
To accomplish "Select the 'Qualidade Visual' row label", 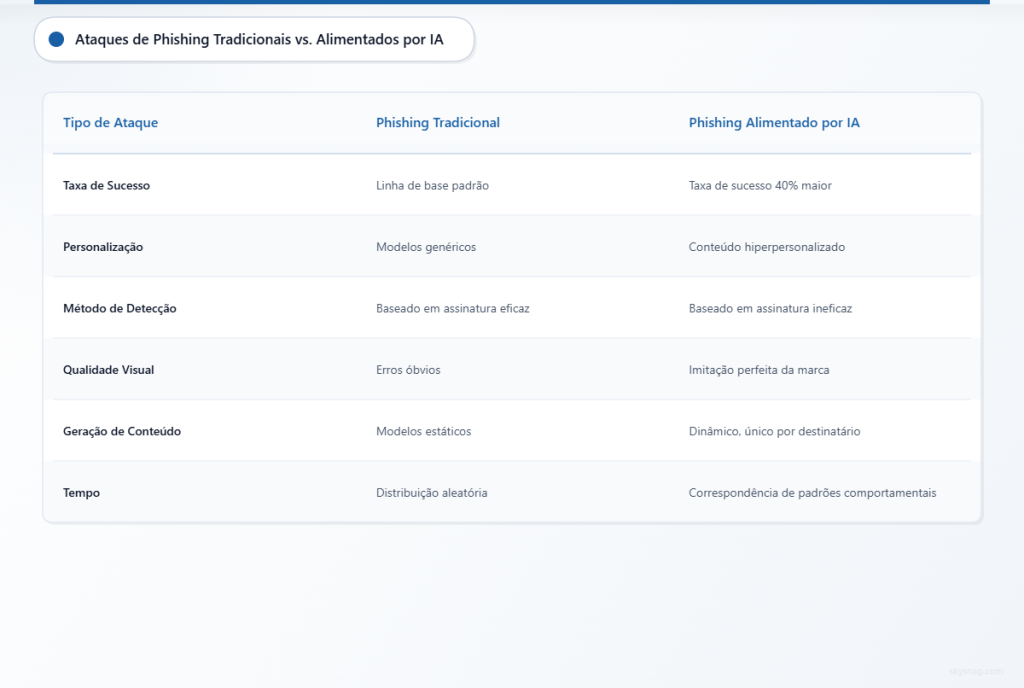I will click(108, 369).
